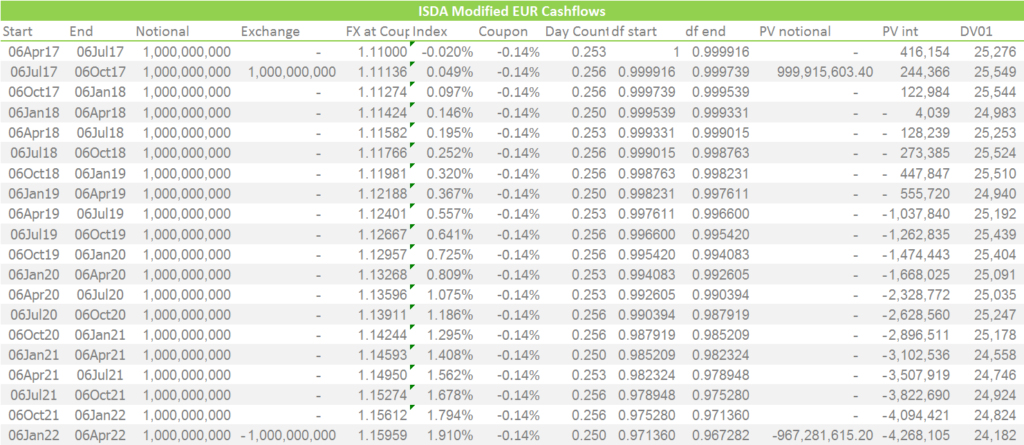This screenshot has height=445, width=1024.
Task: Select PV int value -1,037,840
Action: coord(916,213)
